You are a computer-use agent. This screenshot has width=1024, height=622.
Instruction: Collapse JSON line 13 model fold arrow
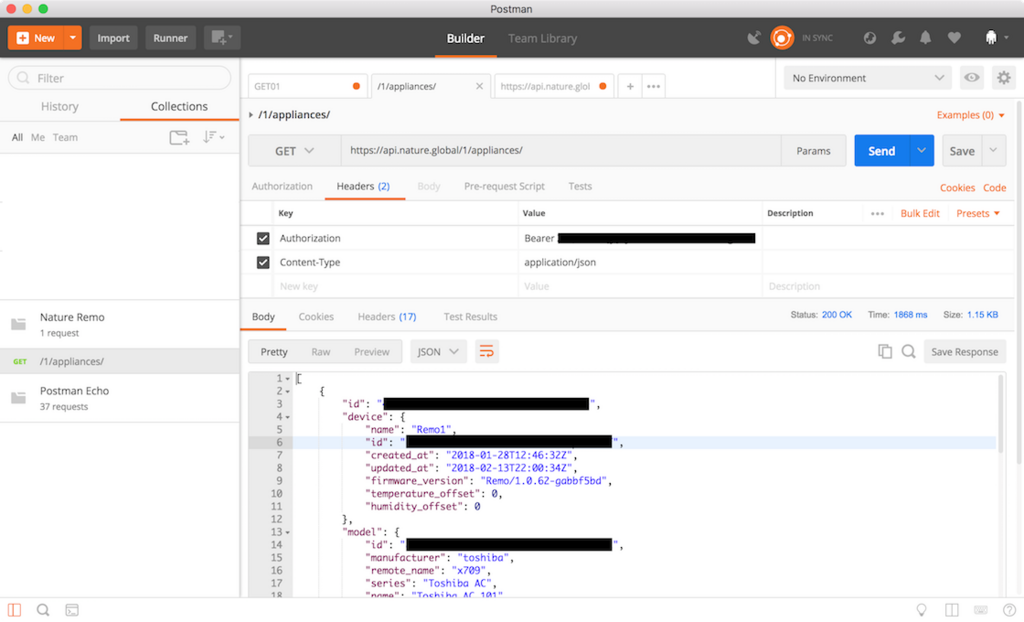click(287, 532)
